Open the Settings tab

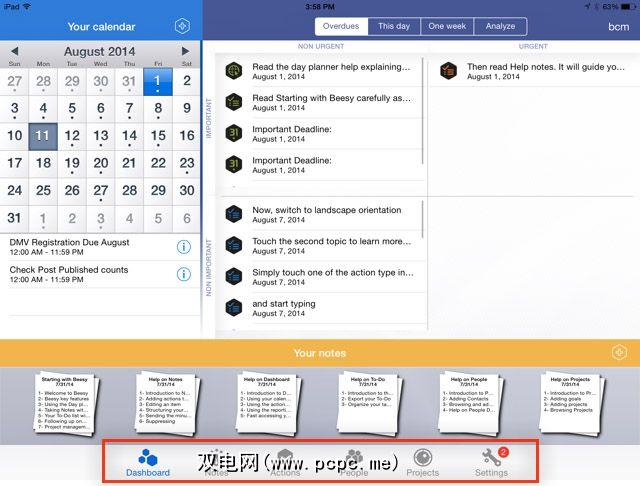tap(491, 462)
